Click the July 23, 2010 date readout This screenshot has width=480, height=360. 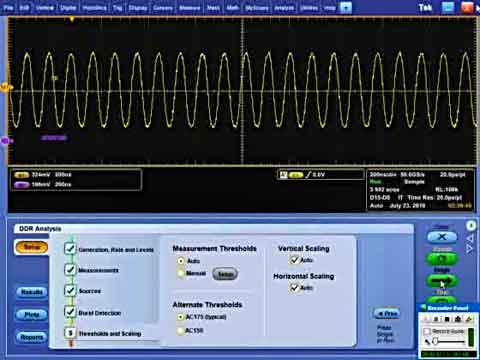click(407, 206)
